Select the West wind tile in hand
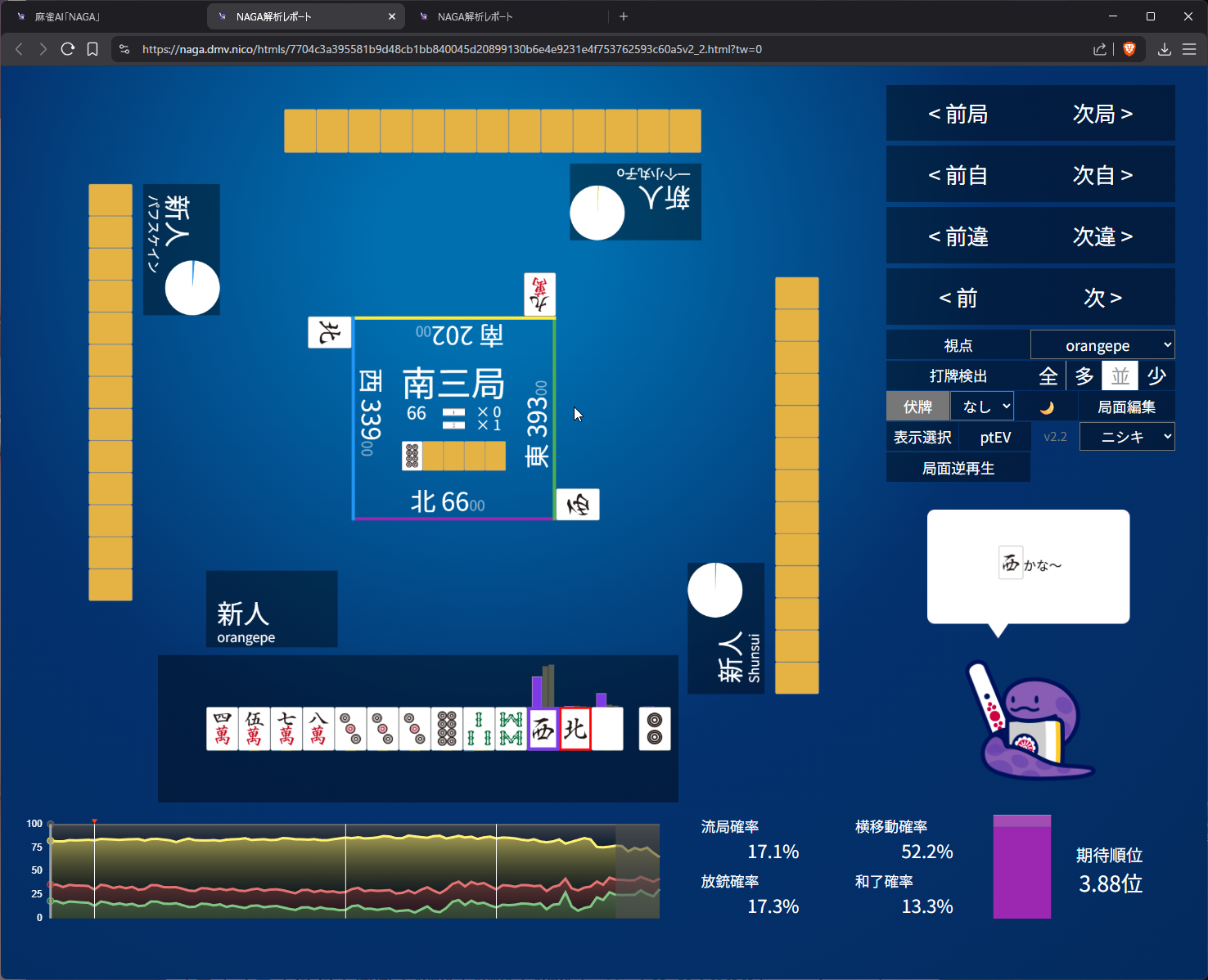 [543, 729]
